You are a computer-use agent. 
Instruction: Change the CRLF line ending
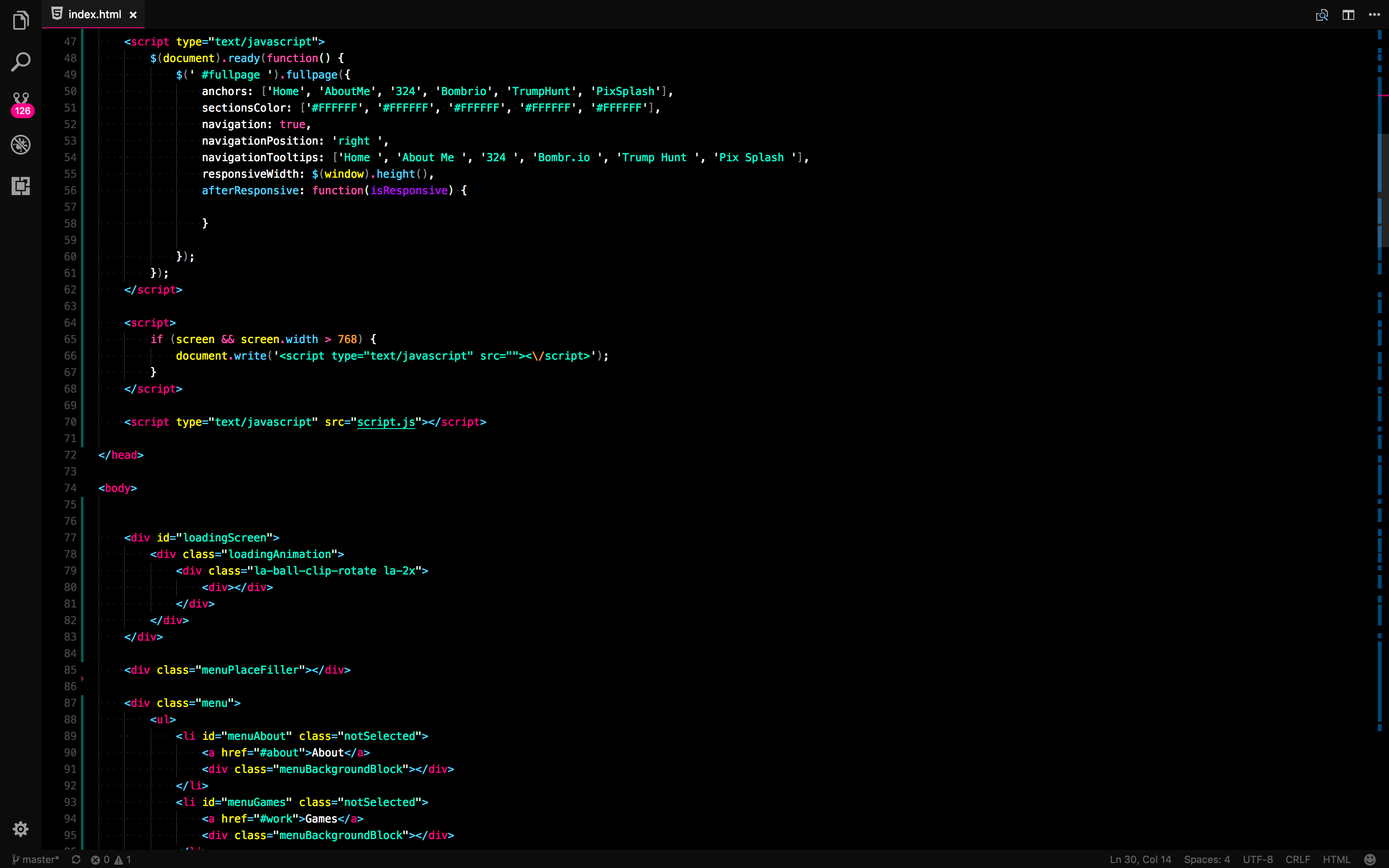click(1297, 859)
